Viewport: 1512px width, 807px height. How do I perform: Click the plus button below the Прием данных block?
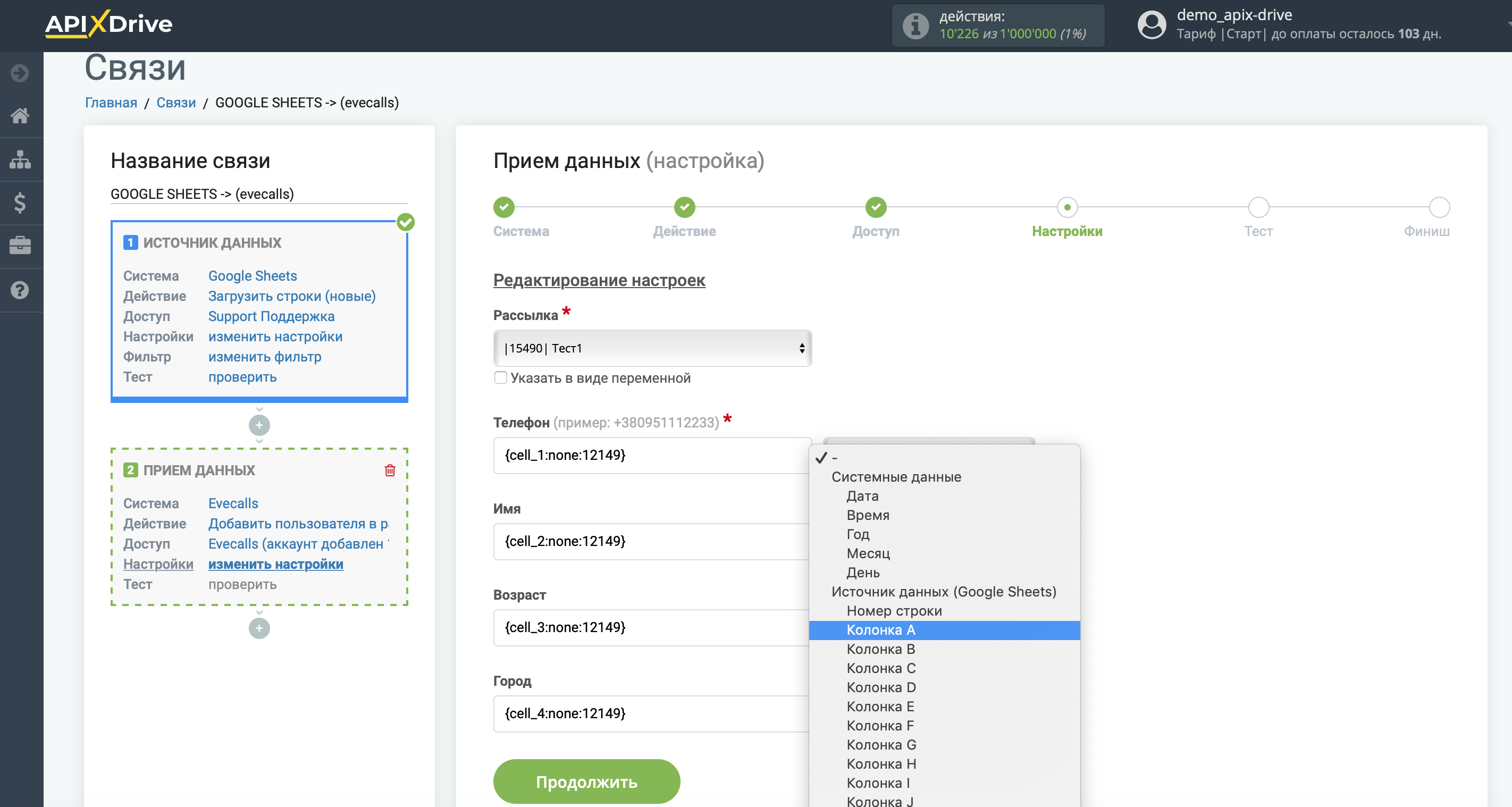[259, 628]
